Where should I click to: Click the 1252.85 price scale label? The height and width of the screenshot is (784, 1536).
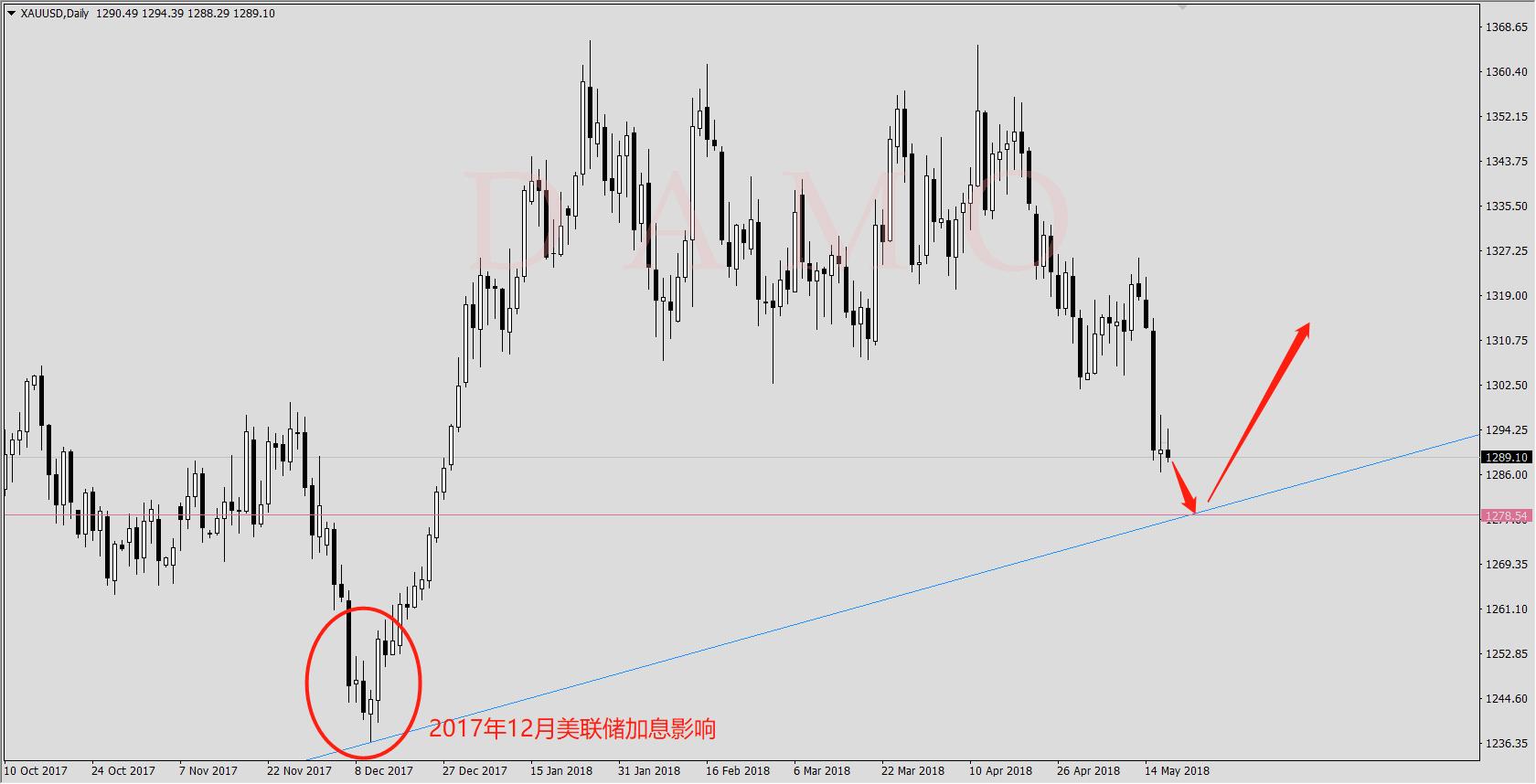tap(1507, 654)
